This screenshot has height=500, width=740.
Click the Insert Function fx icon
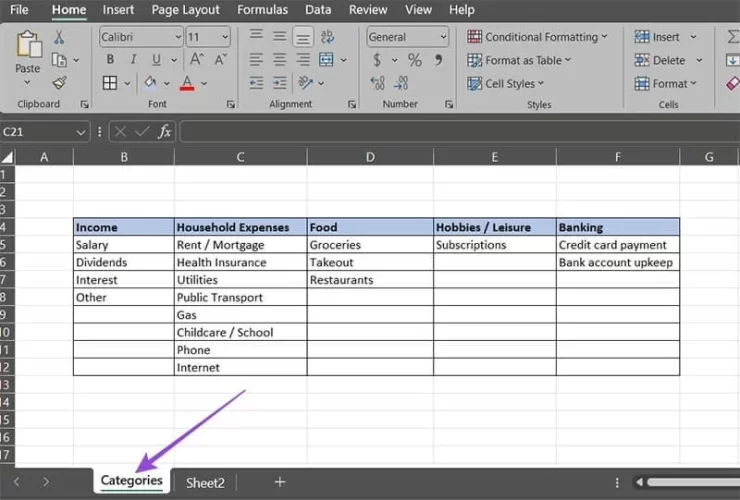(x=165, y=131)
